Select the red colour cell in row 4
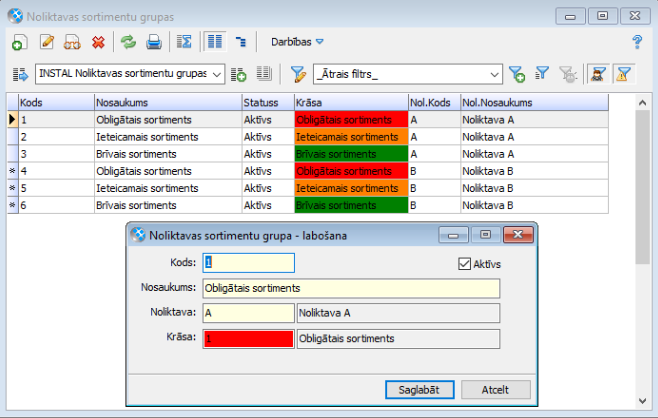Image resolution: width=658 pixels, height=418 pixels. (351, 171)
